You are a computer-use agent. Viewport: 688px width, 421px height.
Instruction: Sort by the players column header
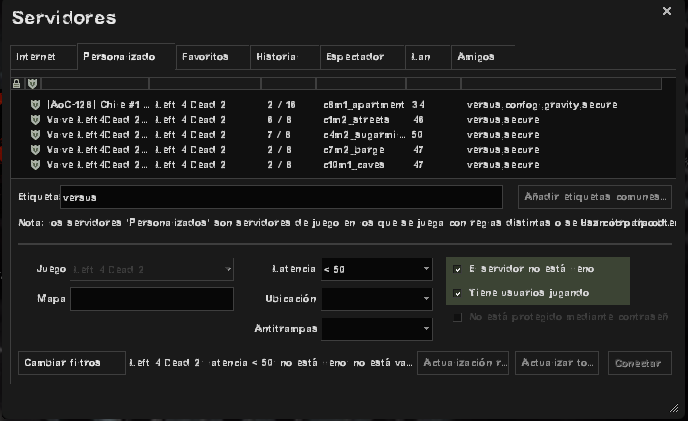288,83
